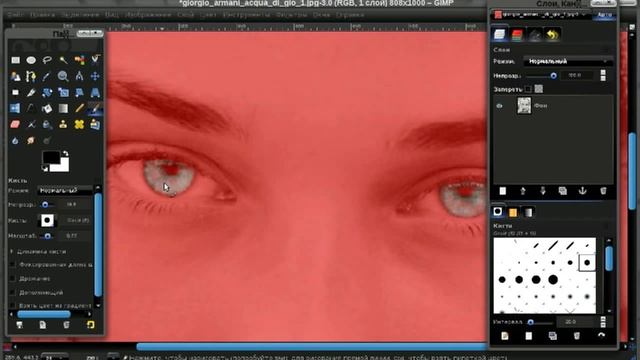This screenshot has width=640, height=360.
Task: Switch to the Channels tab
Action: (517, 35)
